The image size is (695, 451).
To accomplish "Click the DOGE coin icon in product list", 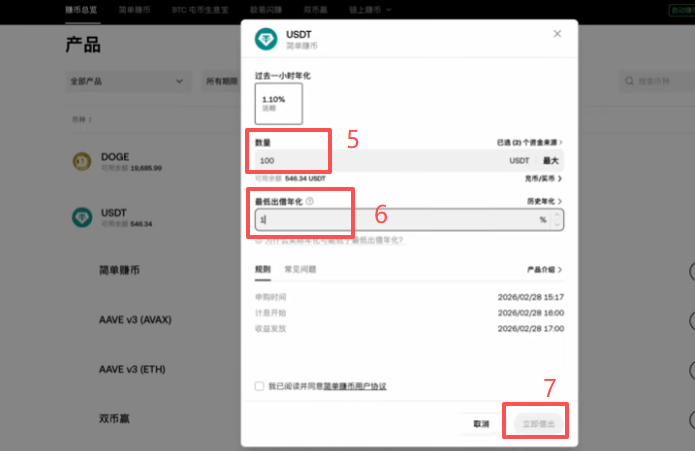I will point(82,161).
